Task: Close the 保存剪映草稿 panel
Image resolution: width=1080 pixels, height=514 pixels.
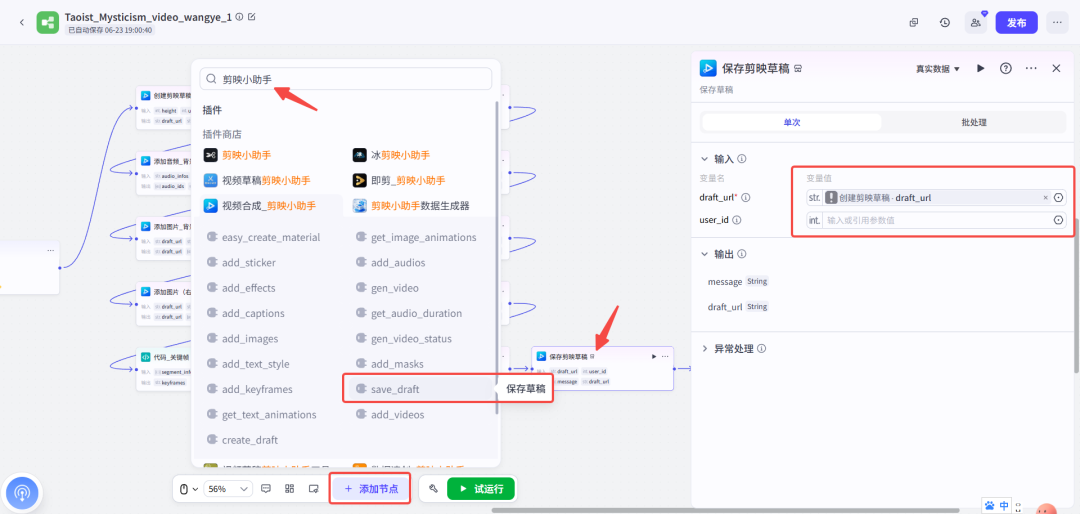Action: tap(1056, 68)
